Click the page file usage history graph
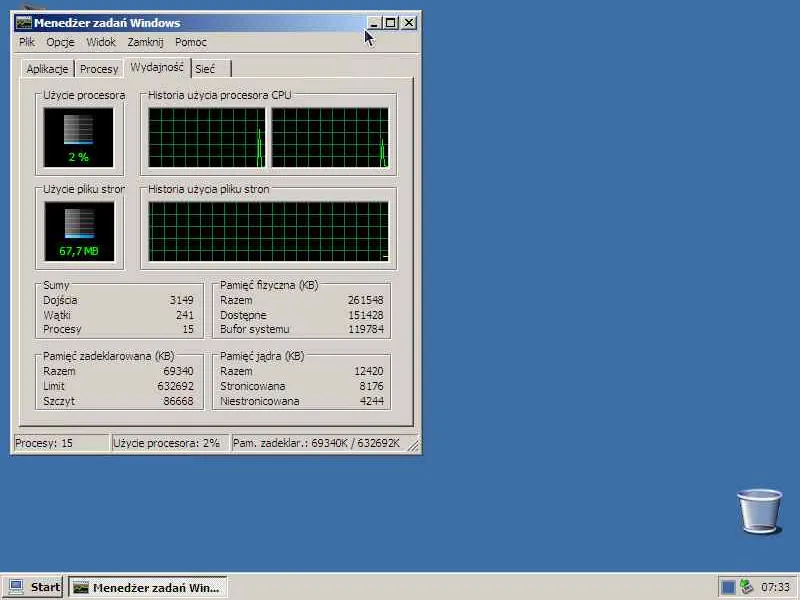This screenshot has width=800, height=600. click(268, 232)
